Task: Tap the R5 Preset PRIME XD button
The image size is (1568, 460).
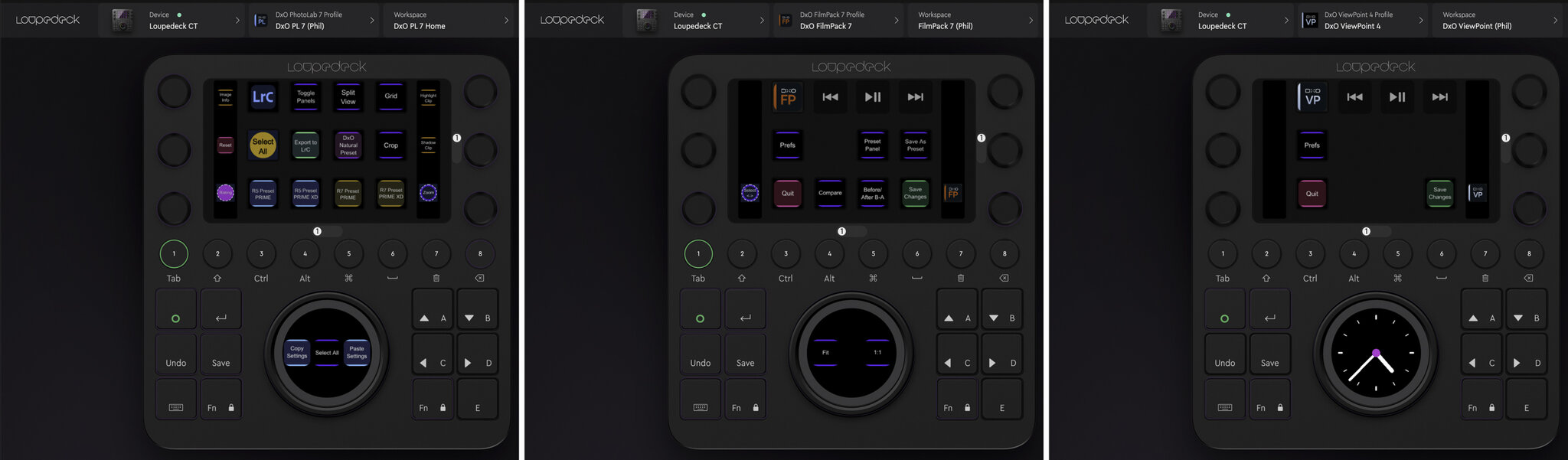Action: click(305, 193)
